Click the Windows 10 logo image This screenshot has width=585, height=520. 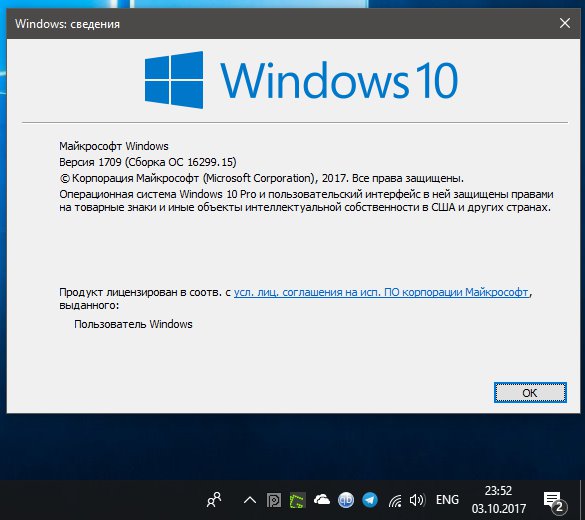pos(301,80)
